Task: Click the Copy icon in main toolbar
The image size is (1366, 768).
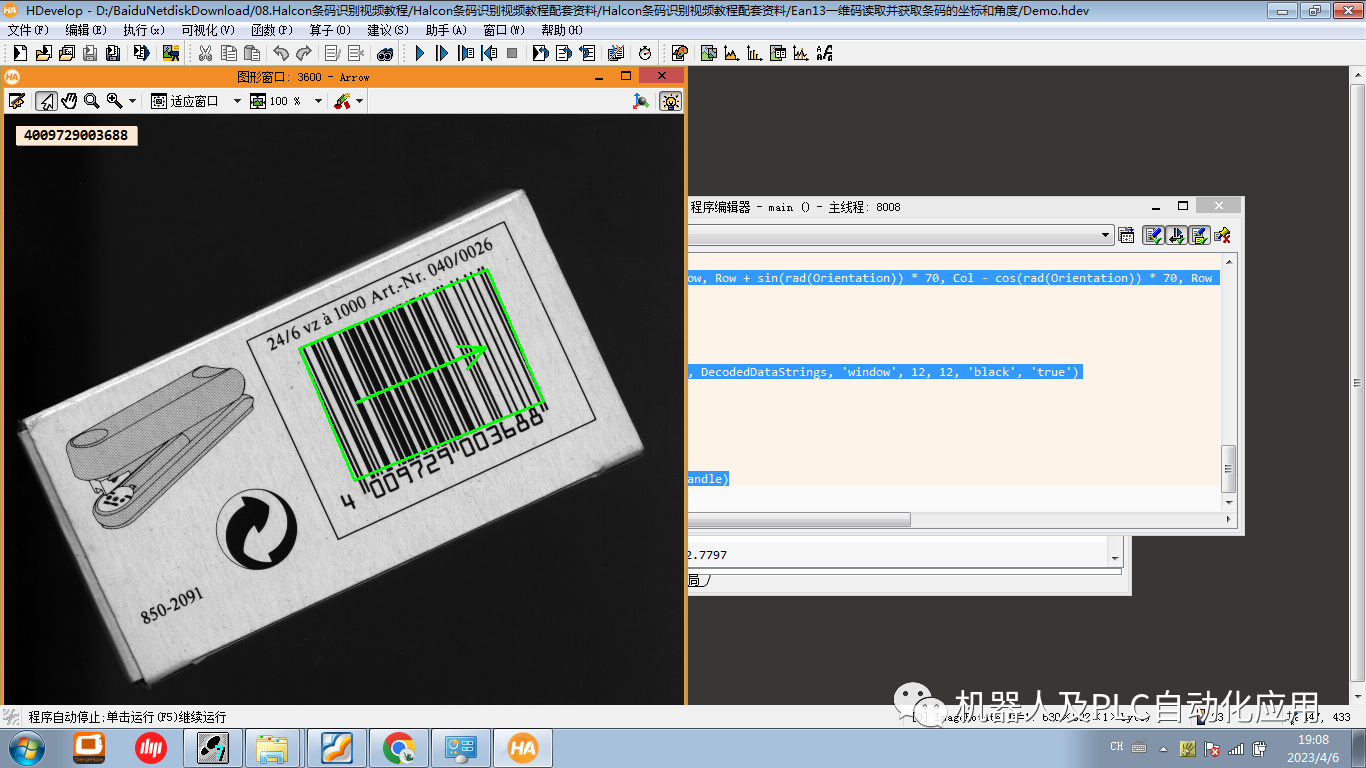Action: pos(229,53)
